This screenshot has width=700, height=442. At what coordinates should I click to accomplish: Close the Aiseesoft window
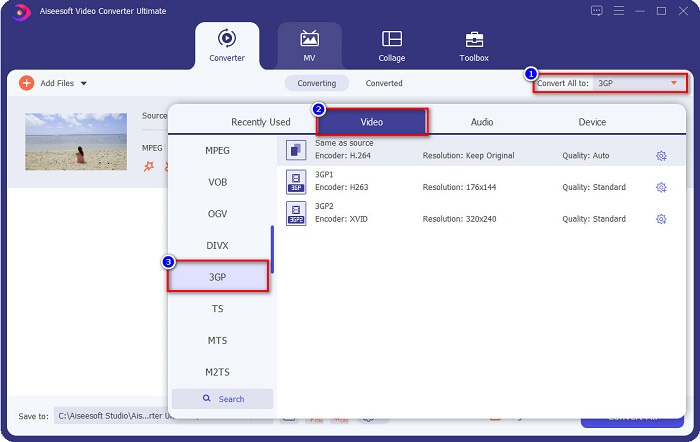[x=683, y=11]
